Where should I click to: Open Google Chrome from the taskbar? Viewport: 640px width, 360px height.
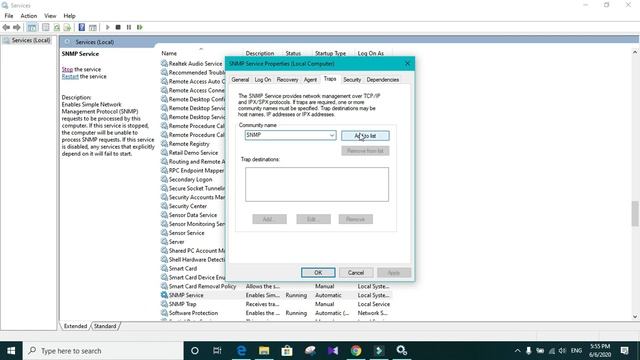356,351
